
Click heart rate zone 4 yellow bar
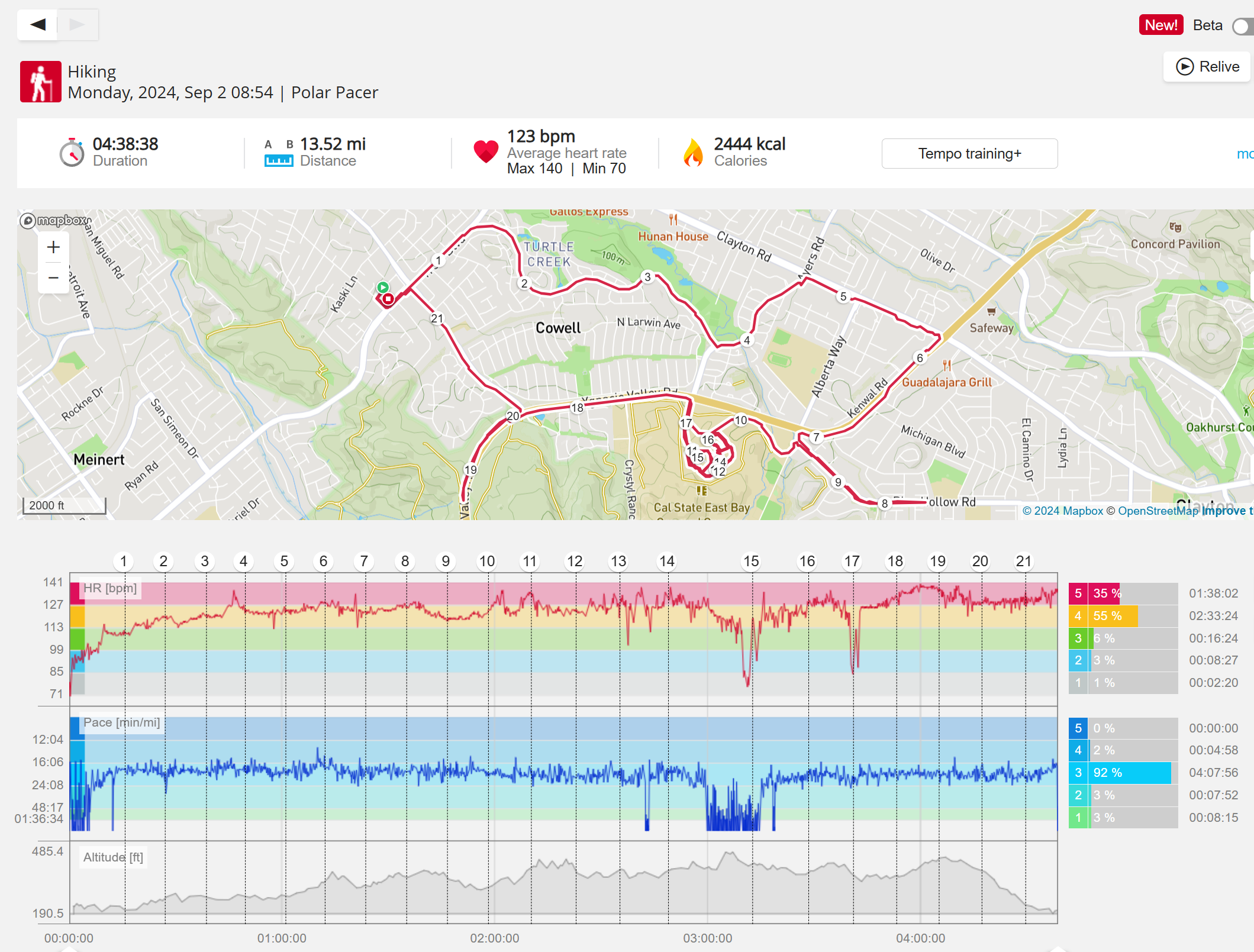coord(1113,616)
